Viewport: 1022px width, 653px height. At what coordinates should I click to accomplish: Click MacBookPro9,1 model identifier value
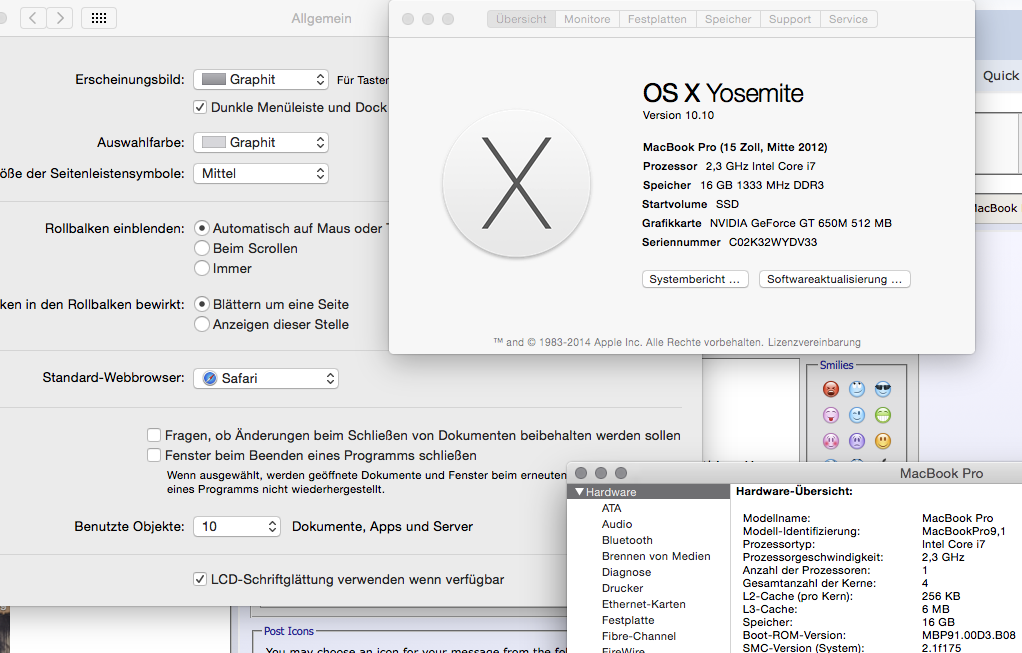pyautogui.click(x=963, y=531)
